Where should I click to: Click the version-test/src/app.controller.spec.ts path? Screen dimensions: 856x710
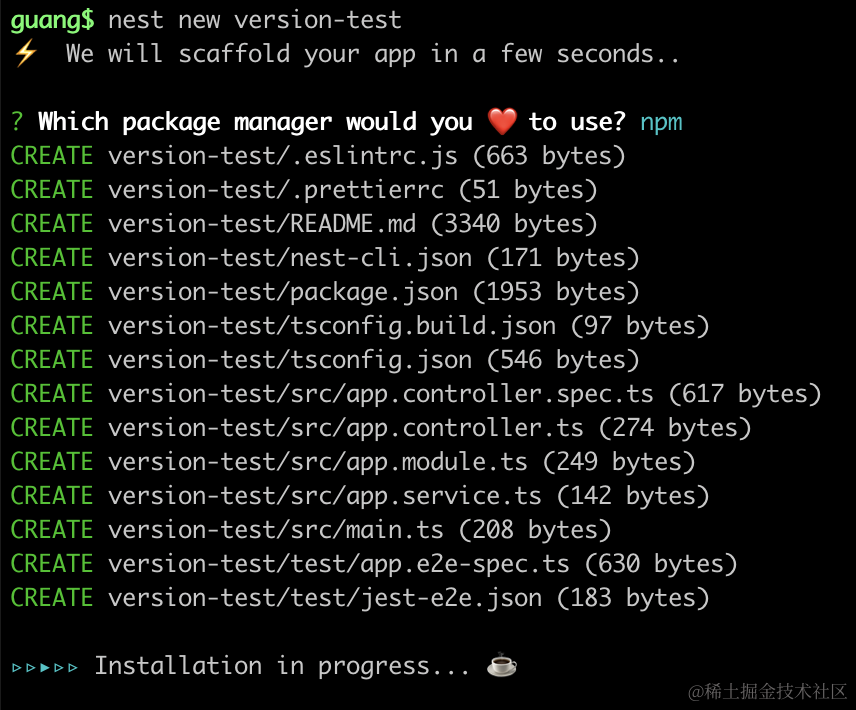tap(380, 394)
